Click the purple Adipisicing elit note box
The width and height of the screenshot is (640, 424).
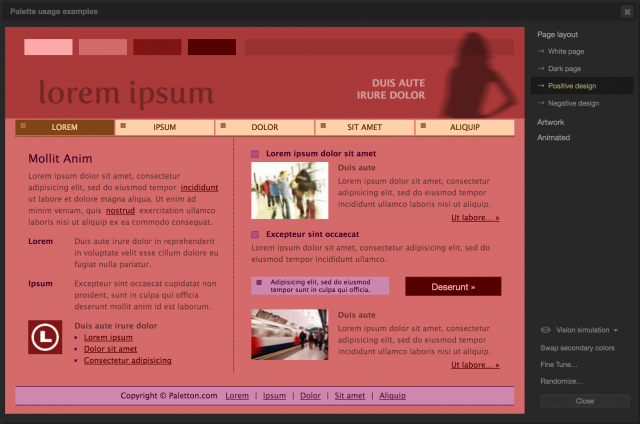(320, 286)
